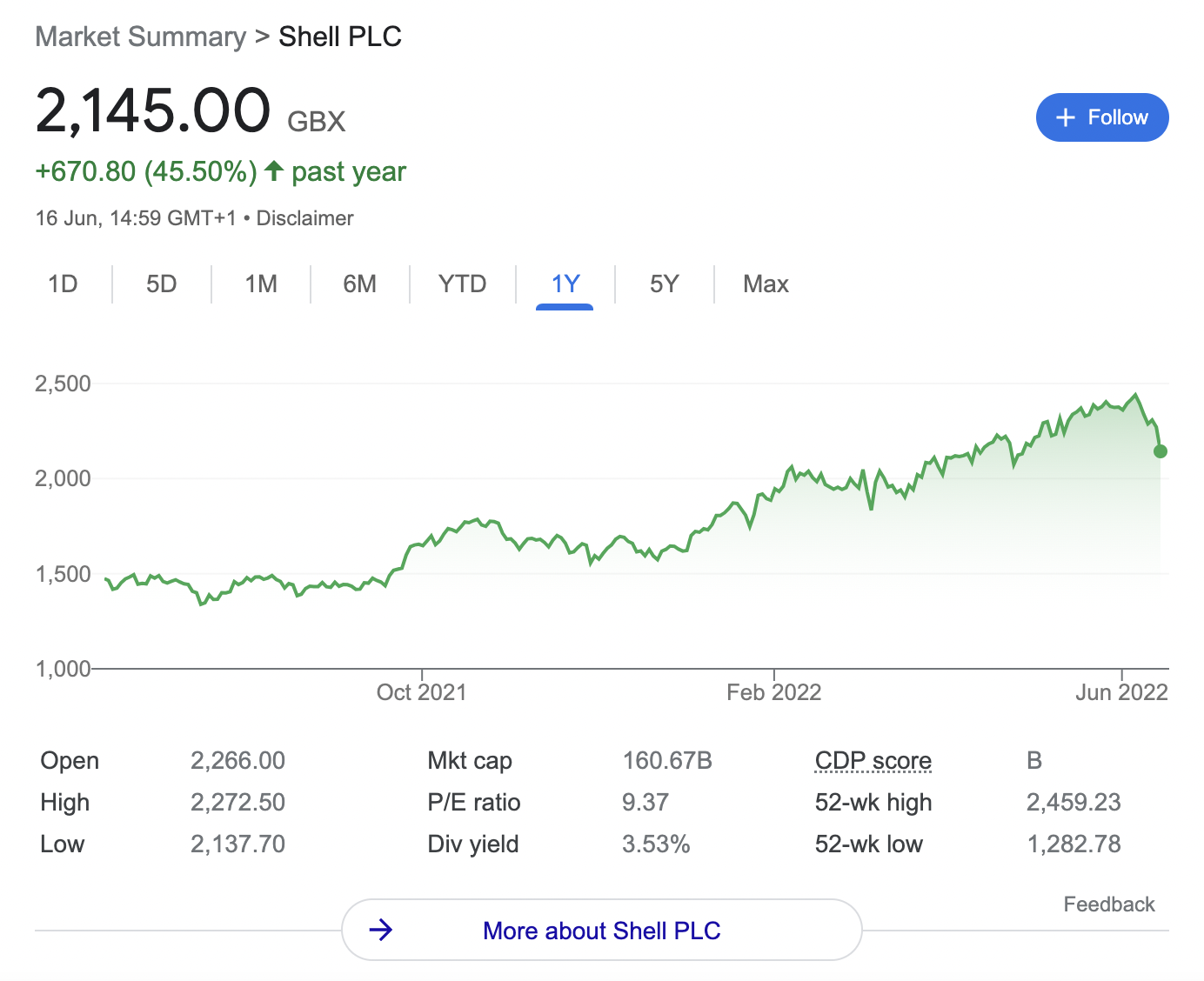Select the 1Y time range tab
Image resolution: width=1204 pixels, height=981 pixels.
click(x=565, y=284)
